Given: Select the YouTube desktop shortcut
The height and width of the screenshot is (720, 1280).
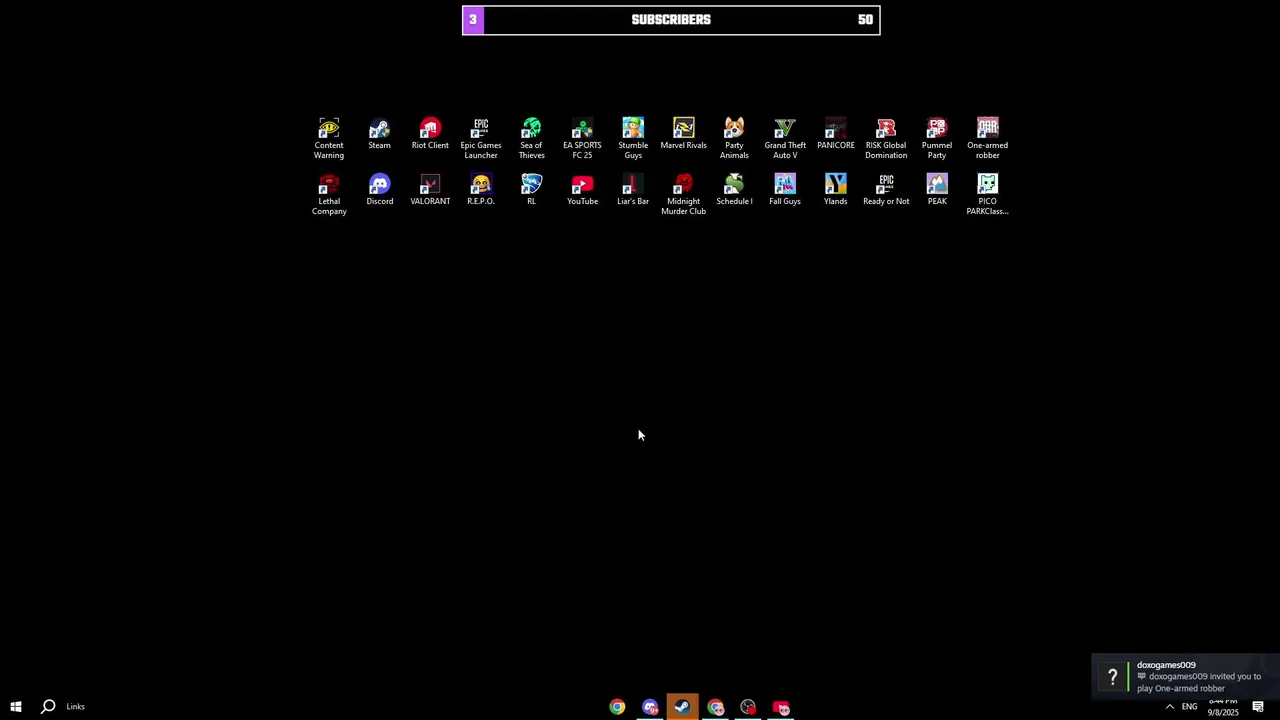Looking at the screenshot, I should (x=582, y=189).
